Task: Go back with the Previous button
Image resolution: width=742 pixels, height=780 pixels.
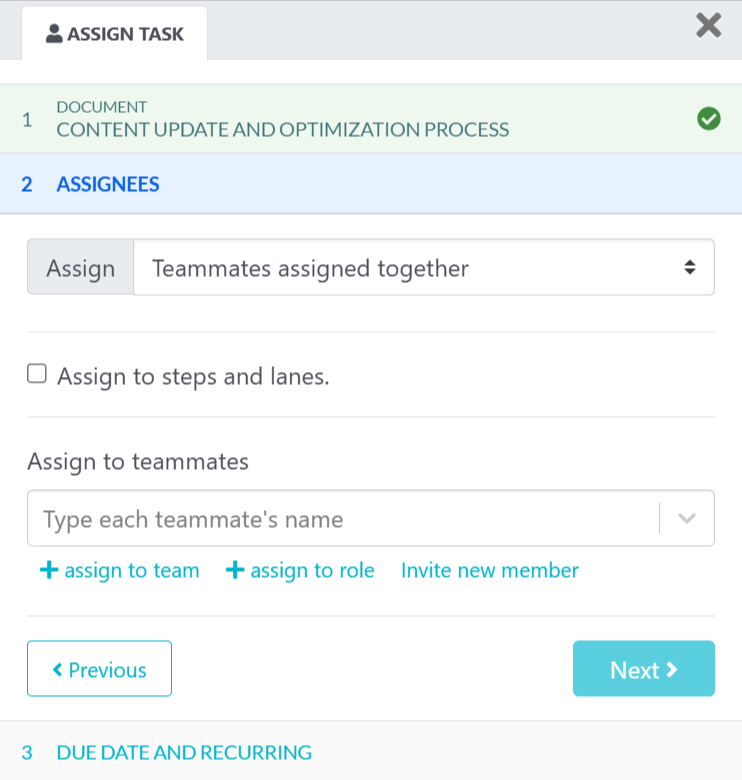Action: [x=99, y=669]
